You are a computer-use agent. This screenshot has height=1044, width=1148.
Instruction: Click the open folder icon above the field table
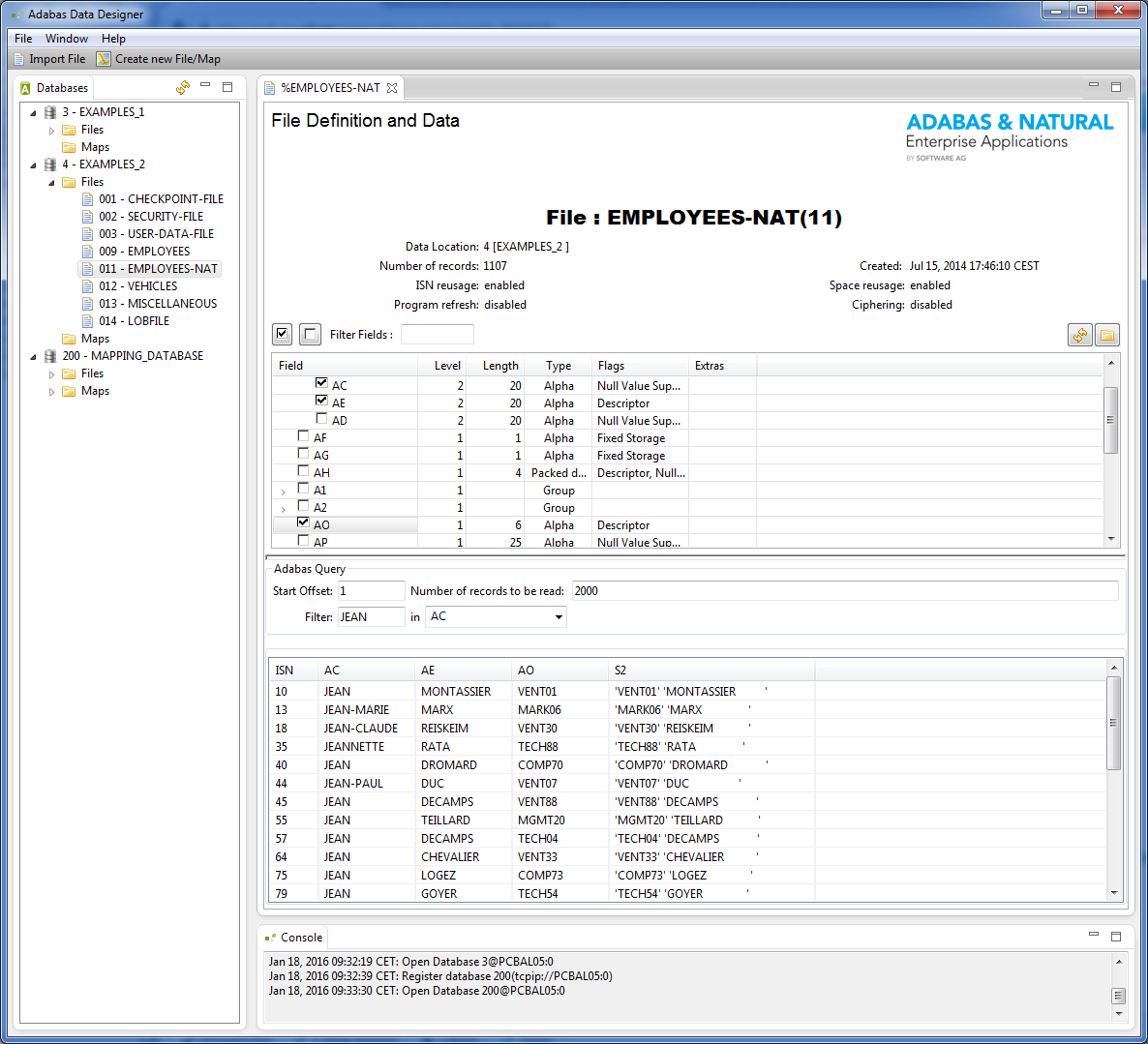tap(1106, 333)
